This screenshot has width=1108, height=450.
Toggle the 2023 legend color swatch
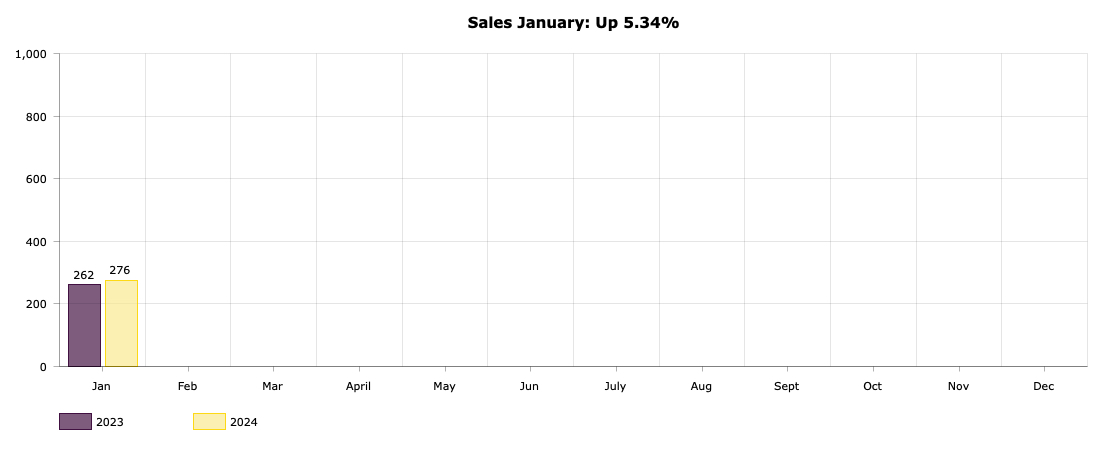(76, 422)
